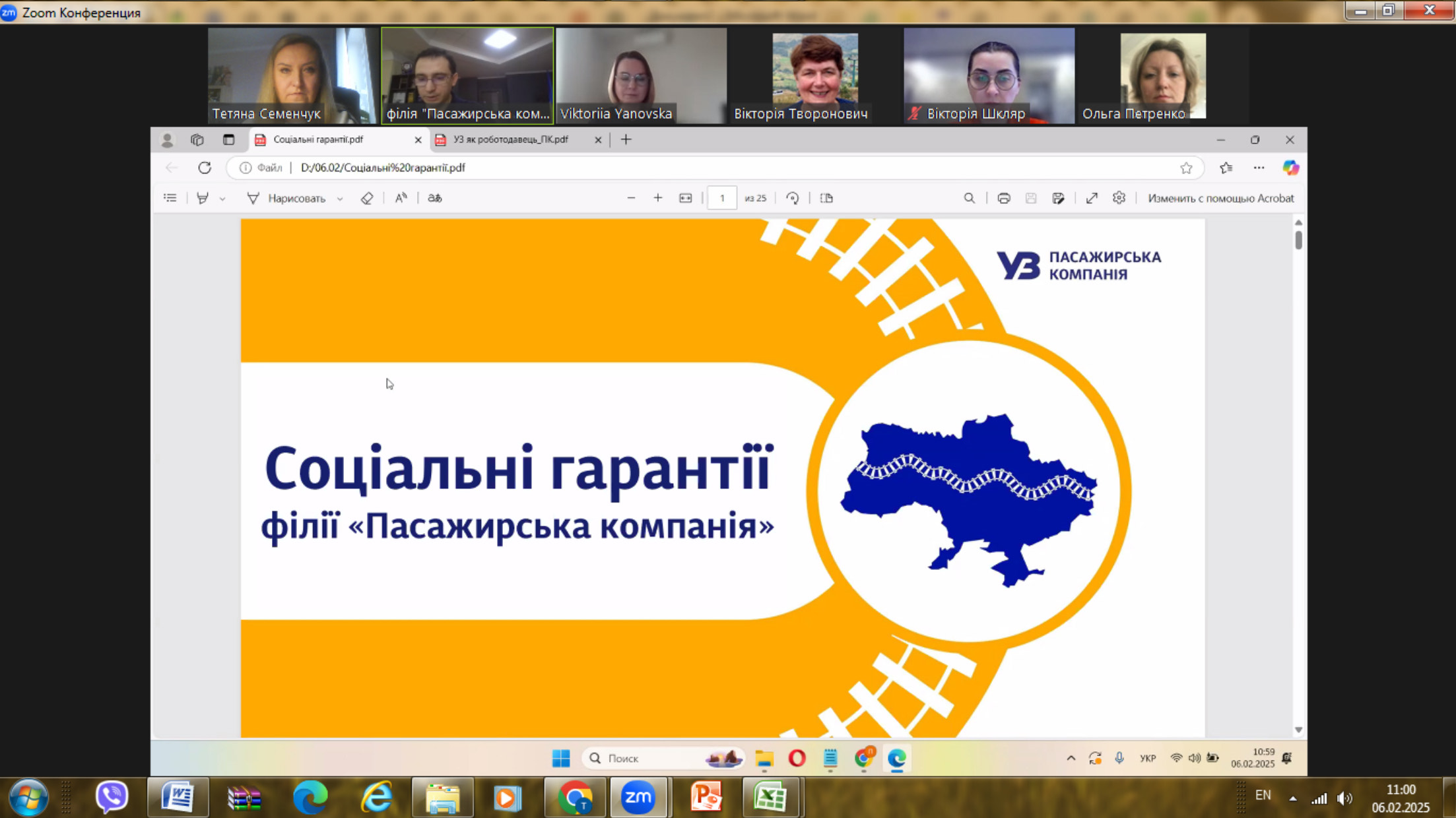
Task: Select Ольга Петренко video thumbnail
Action: click(1163, 75)
